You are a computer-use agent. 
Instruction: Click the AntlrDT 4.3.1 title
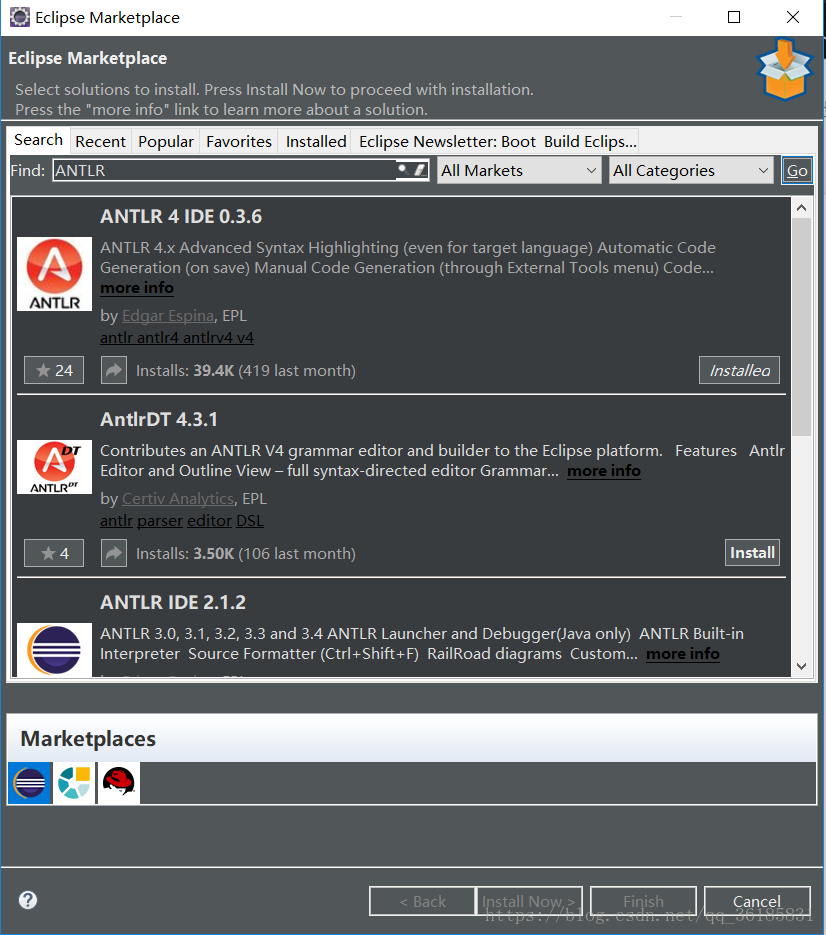click(x=159, y=419)
